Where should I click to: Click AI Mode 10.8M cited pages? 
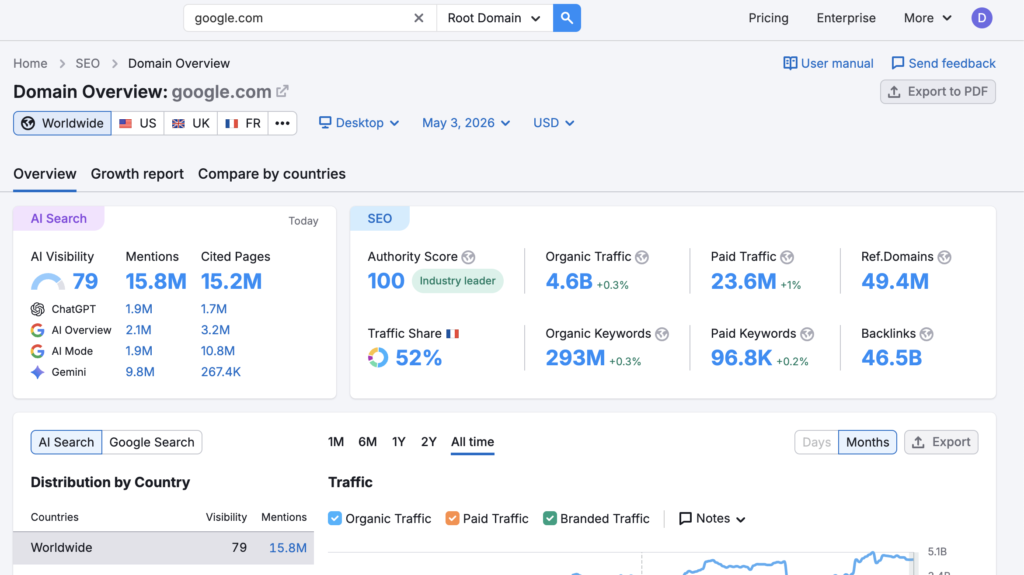pyautogui.click(x=217, y=351)
